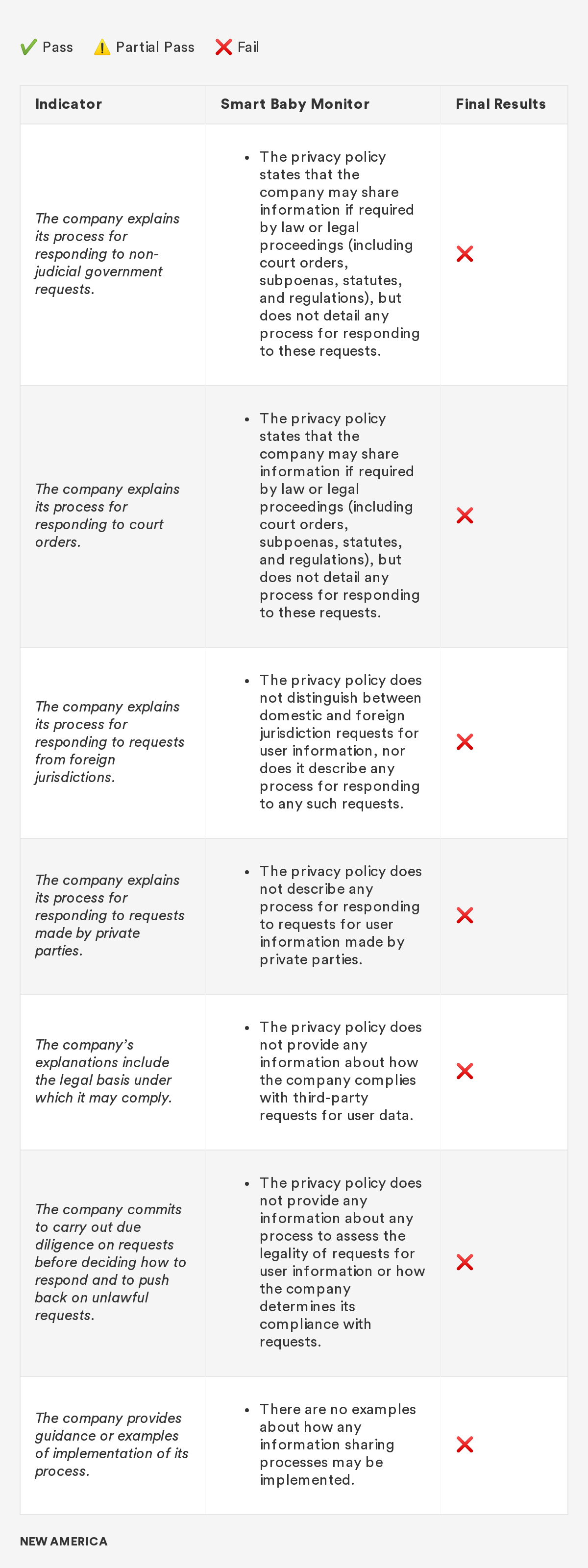Click the fail X in the legal basis row

[465, 1071]
